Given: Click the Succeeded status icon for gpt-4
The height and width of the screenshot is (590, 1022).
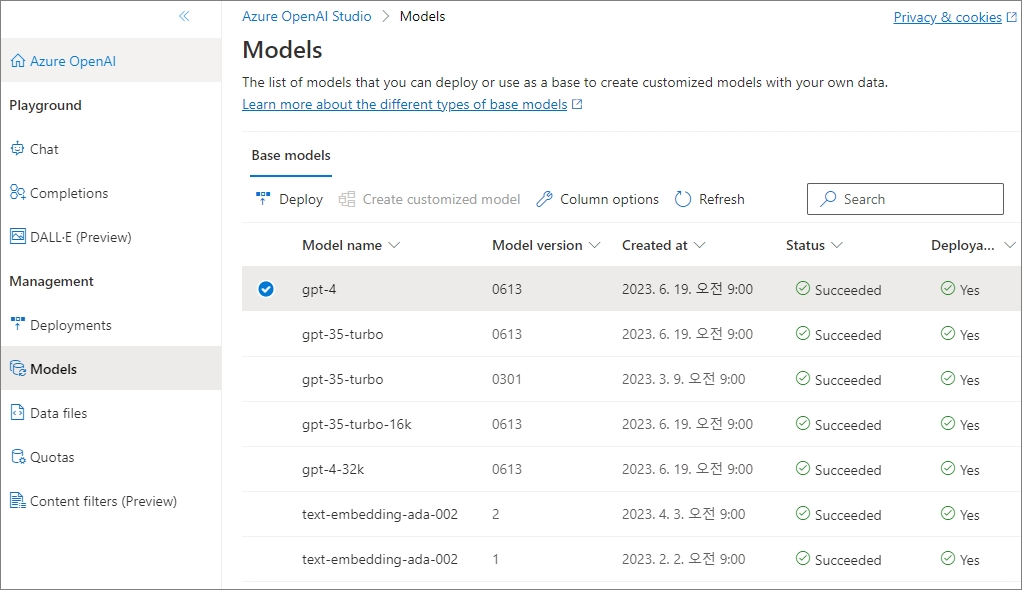Looking at the screenshot, I should point(803,288).
